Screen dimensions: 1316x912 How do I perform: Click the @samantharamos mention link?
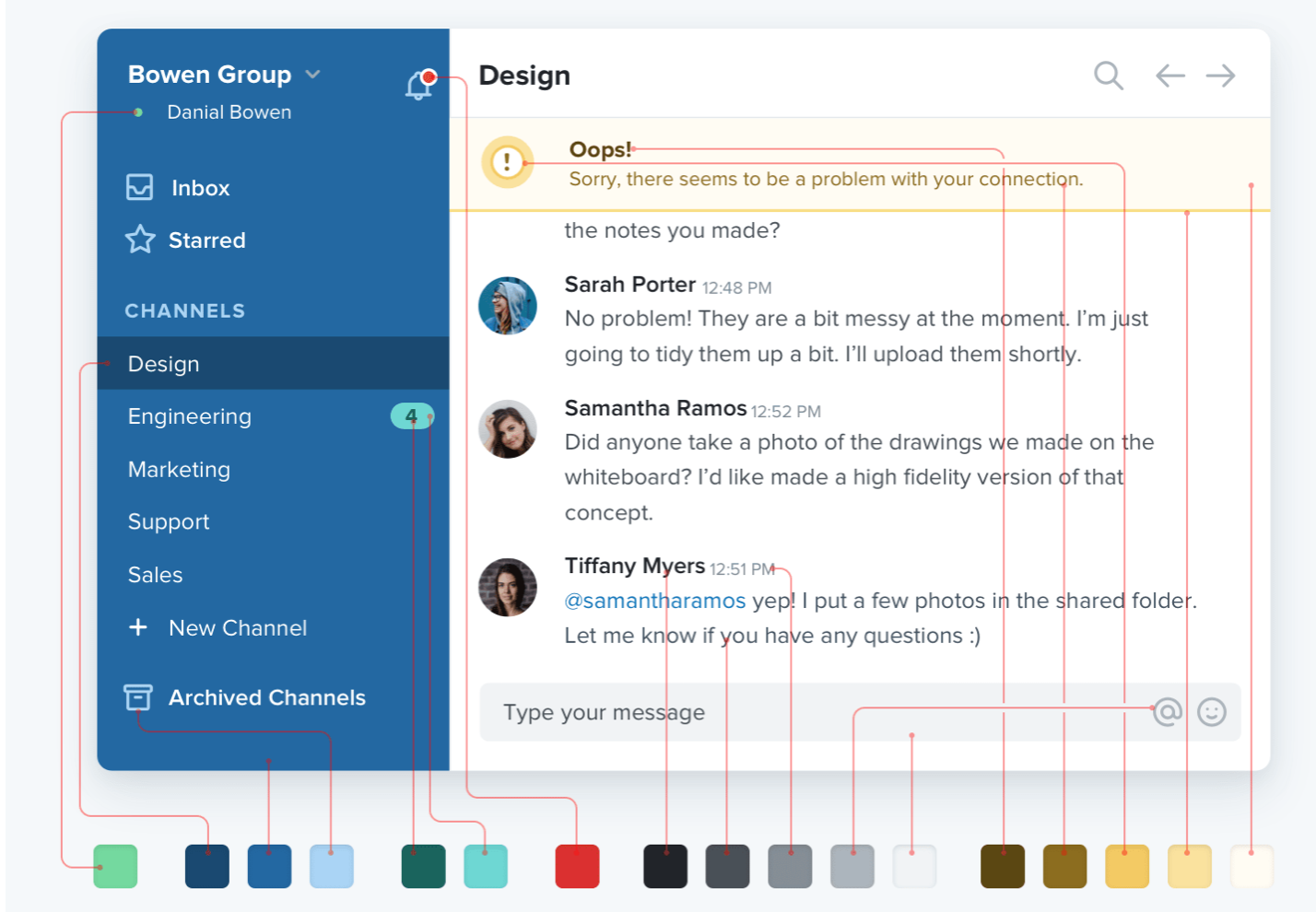click(654, 600)
